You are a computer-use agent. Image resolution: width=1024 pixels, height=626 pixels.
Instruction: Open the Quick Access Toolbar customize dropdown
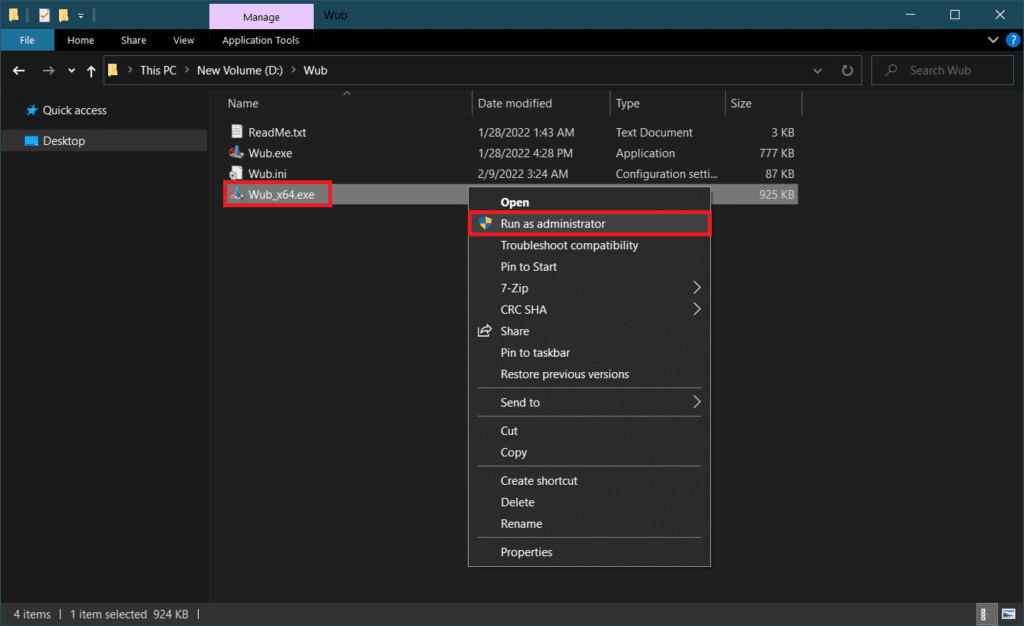81,15
